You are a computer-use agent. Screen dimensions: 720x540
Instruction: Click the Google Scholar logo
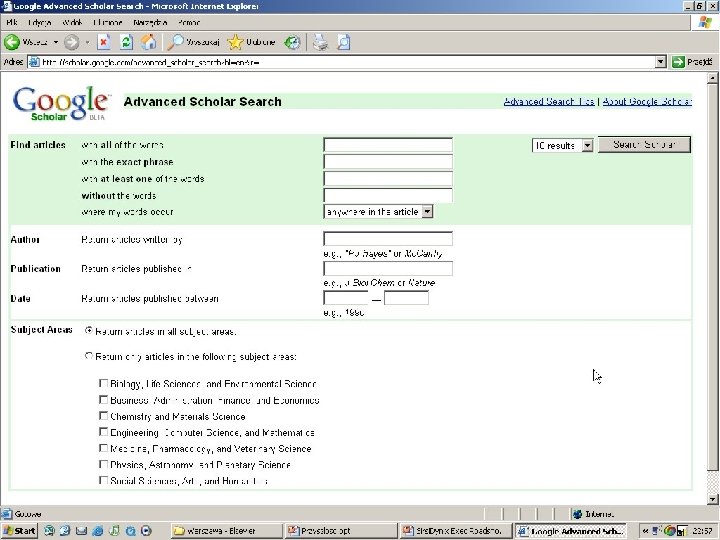point(61,104)
